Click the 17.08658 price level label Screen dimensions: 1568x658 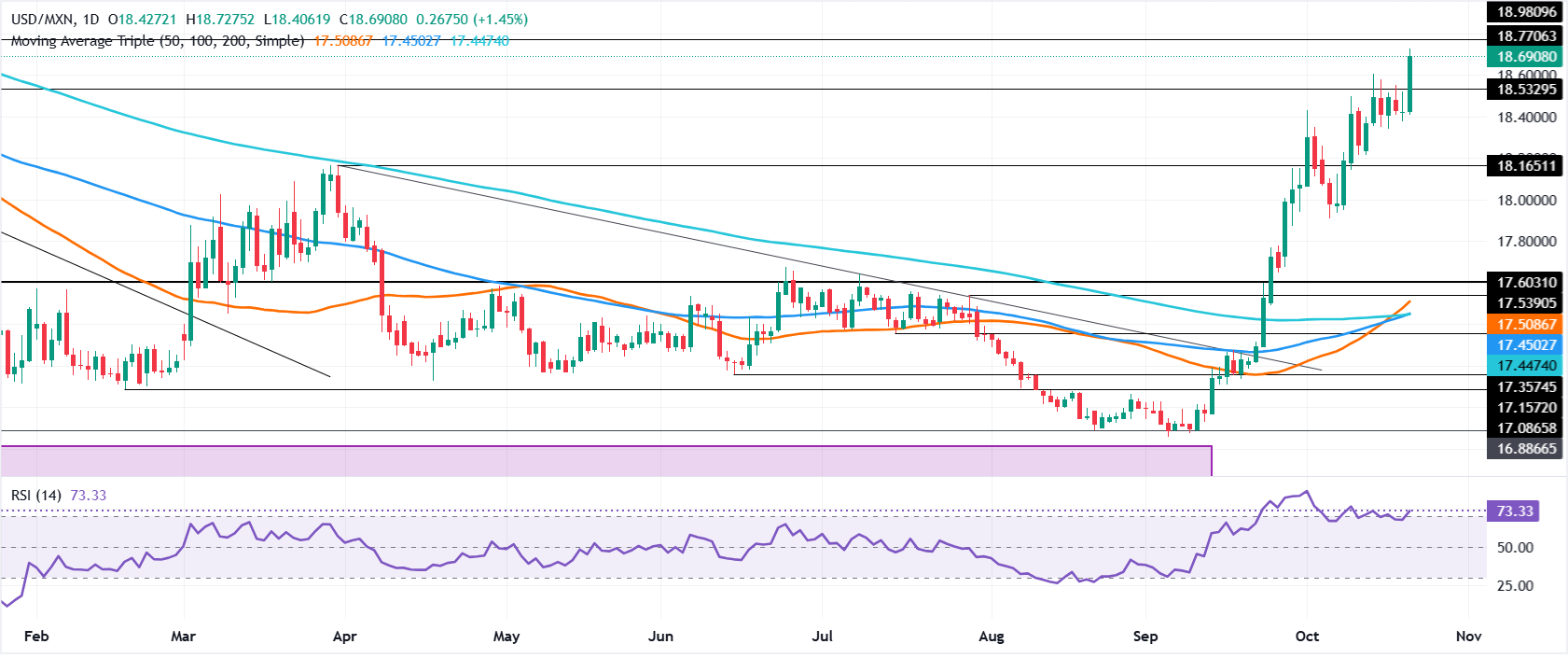point(1526,428)
